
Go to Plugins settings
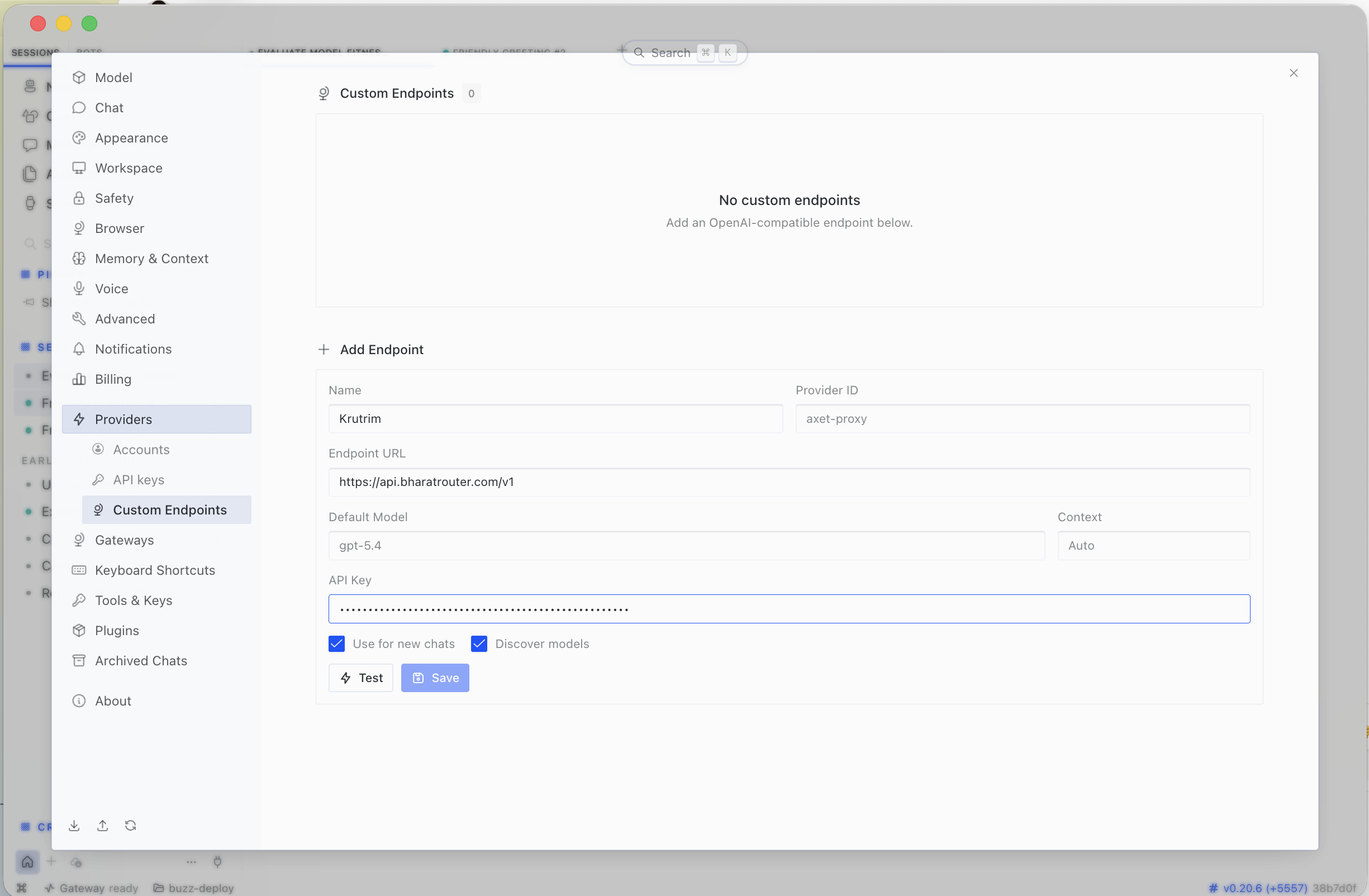[156, 630]
